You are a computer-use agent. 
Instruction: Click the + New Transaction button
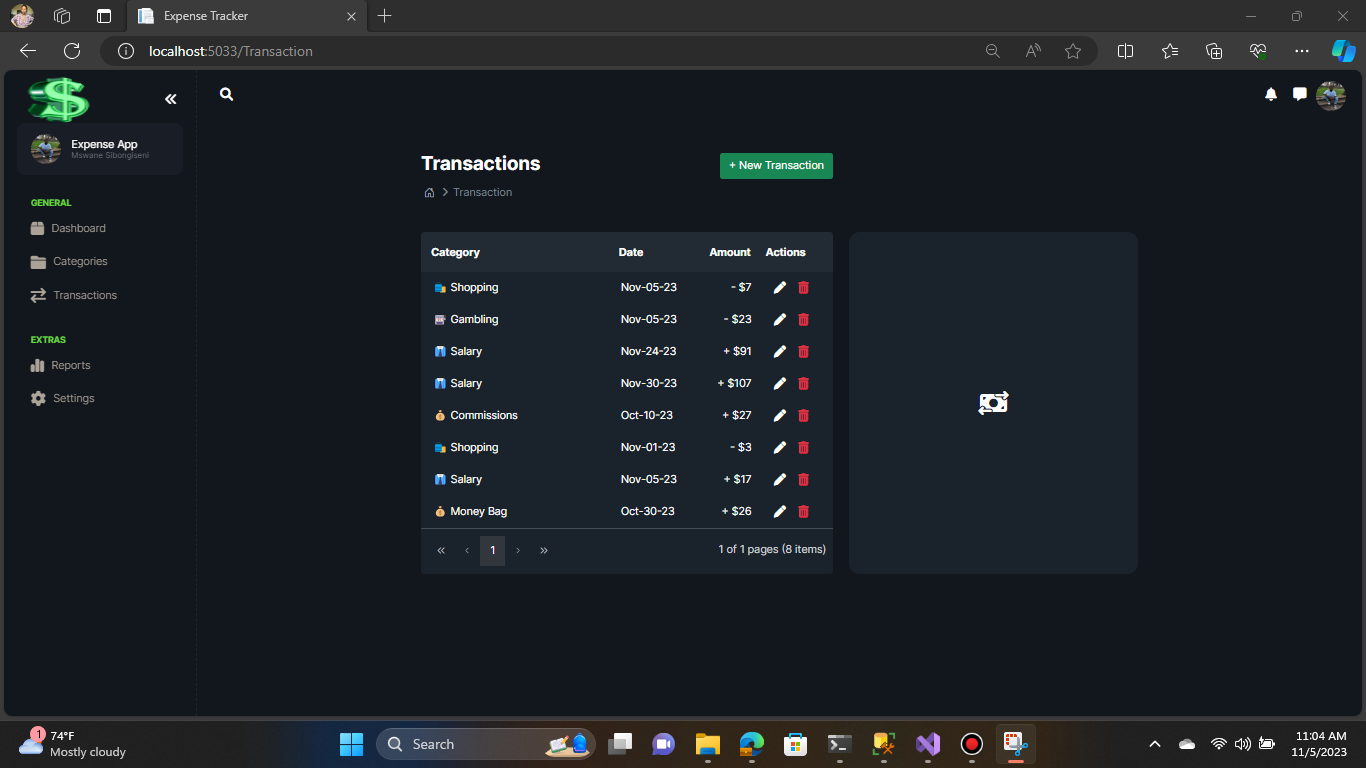776,165
